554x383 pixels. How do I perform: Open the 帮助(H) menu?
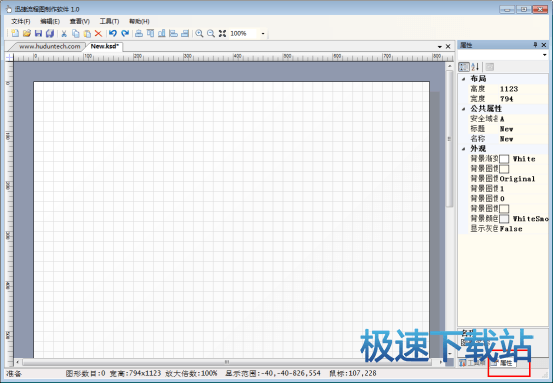coord(139,21)
